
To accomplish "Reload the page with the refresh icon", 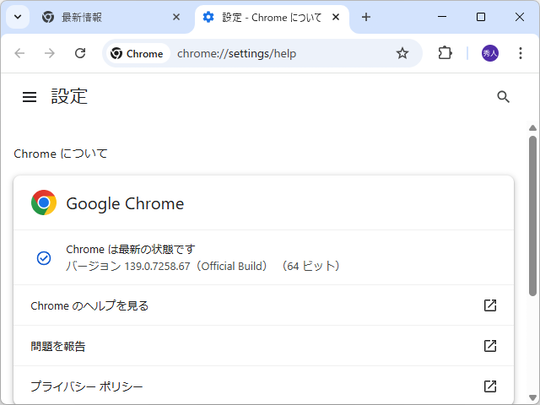I will [x=80, y=53].
